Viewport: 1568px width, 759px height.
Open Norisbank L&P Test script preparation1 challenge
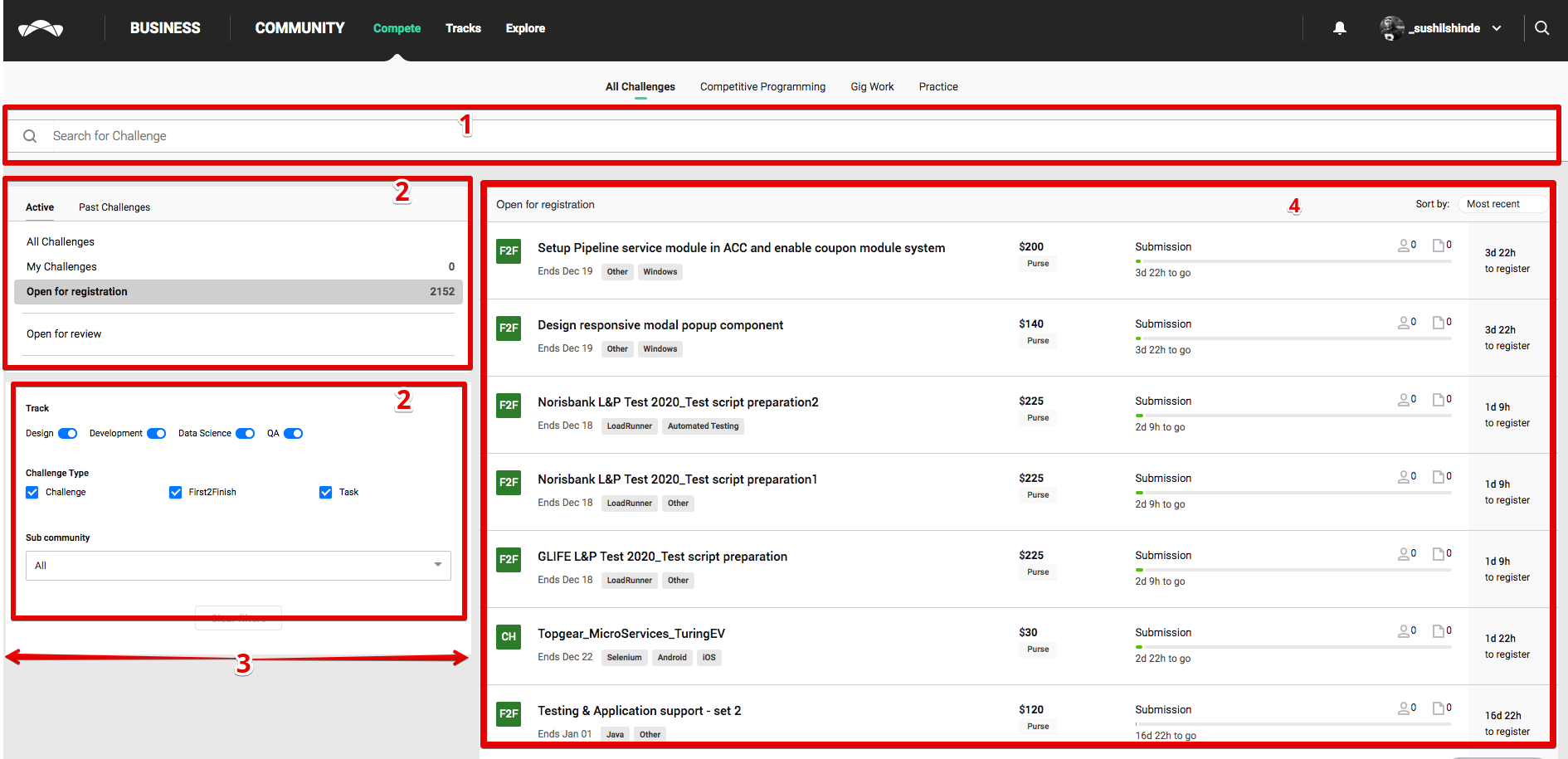click(x=677, y=479)
